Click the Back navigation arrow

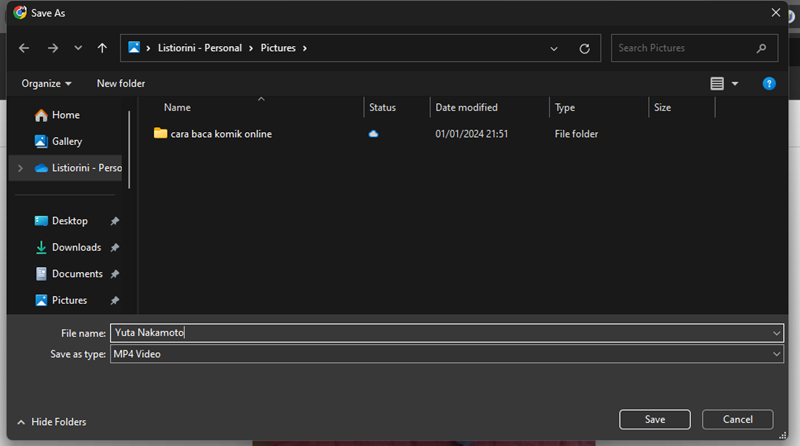coord(24,48)
